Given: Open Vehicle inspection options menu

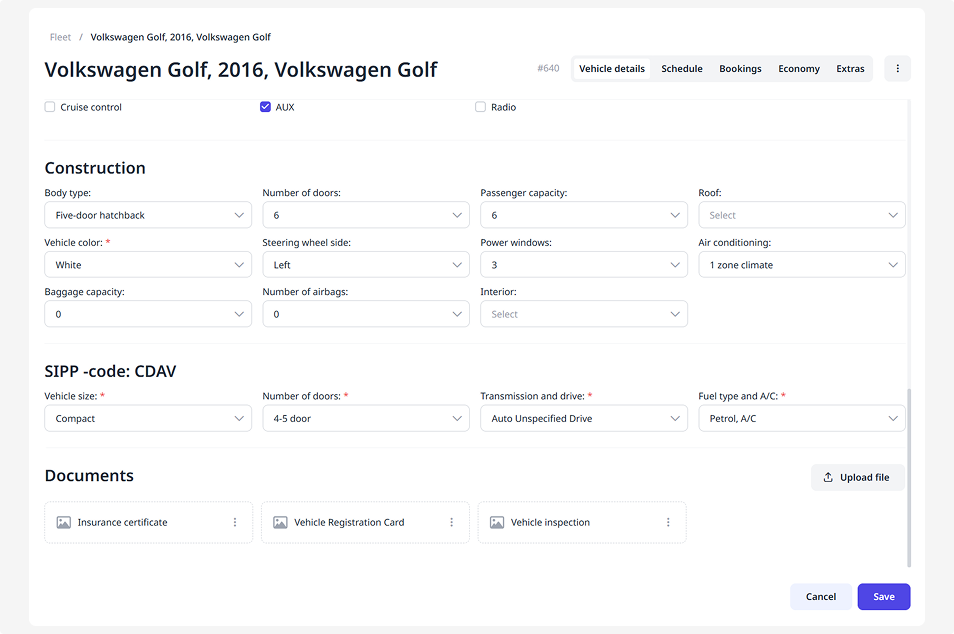Looking at the screenshot, I should click(x=668, y=522).
